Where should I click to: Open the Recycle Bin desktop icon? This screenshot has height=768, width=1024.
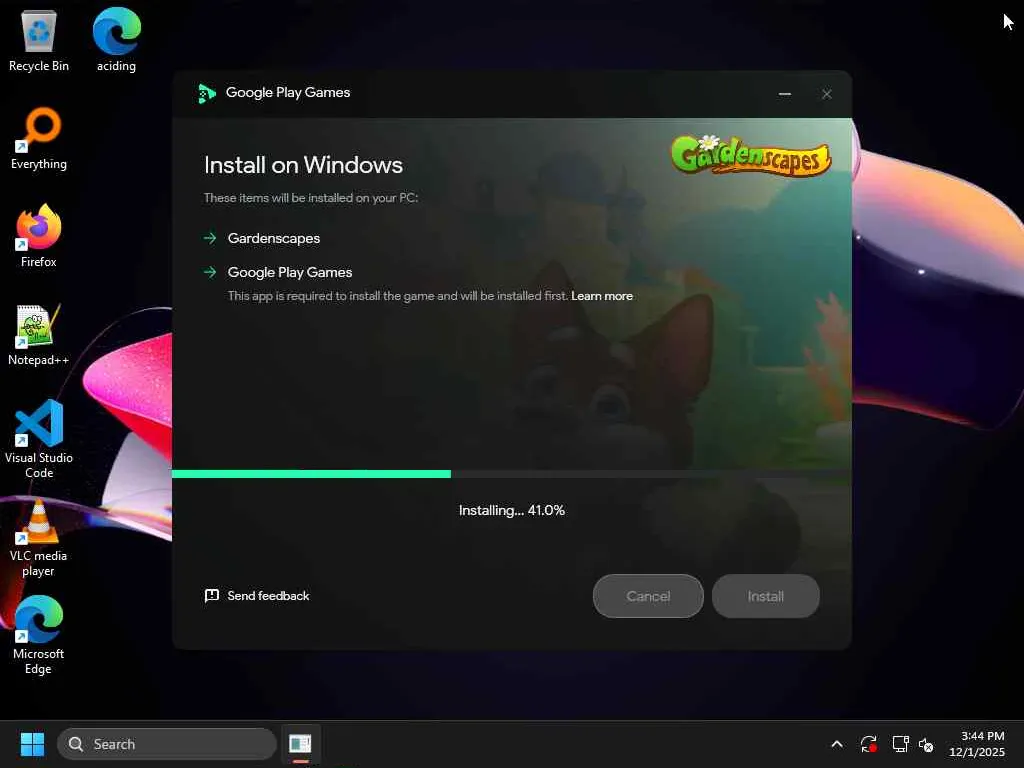pos(39,40)
